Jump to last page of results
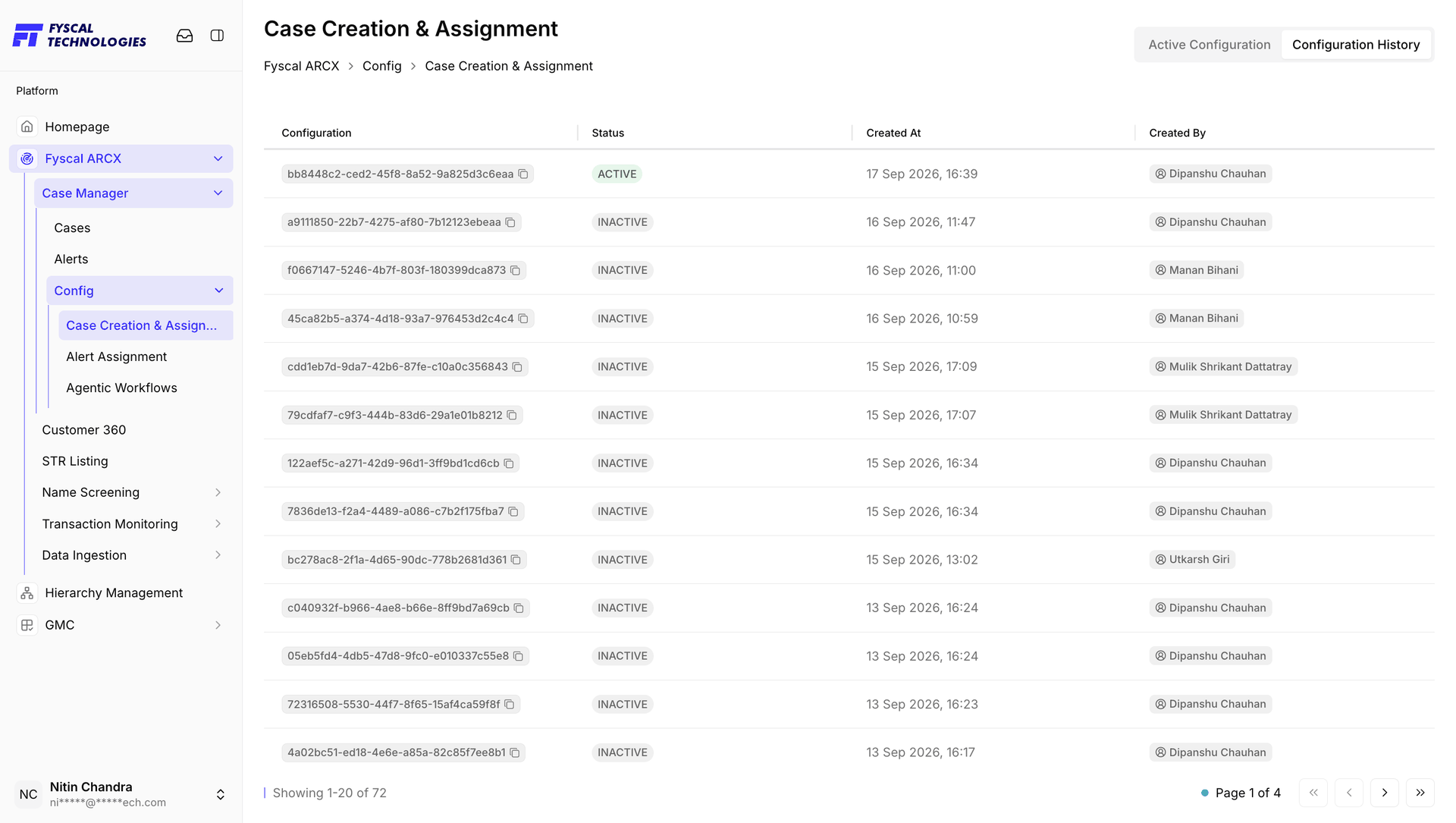This screenshot has width=1456, height=823. (1420, 793)
